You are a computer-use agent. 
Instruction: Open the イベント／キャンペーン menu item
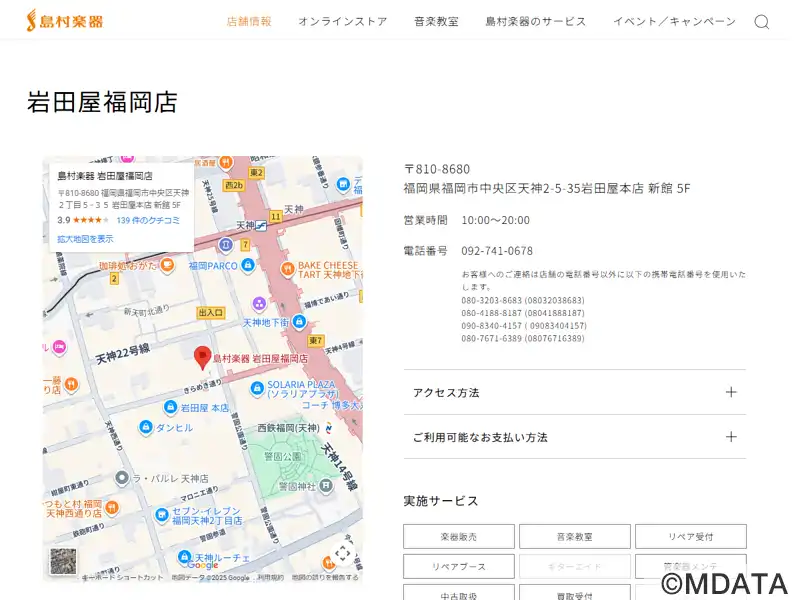click(673, 21)
